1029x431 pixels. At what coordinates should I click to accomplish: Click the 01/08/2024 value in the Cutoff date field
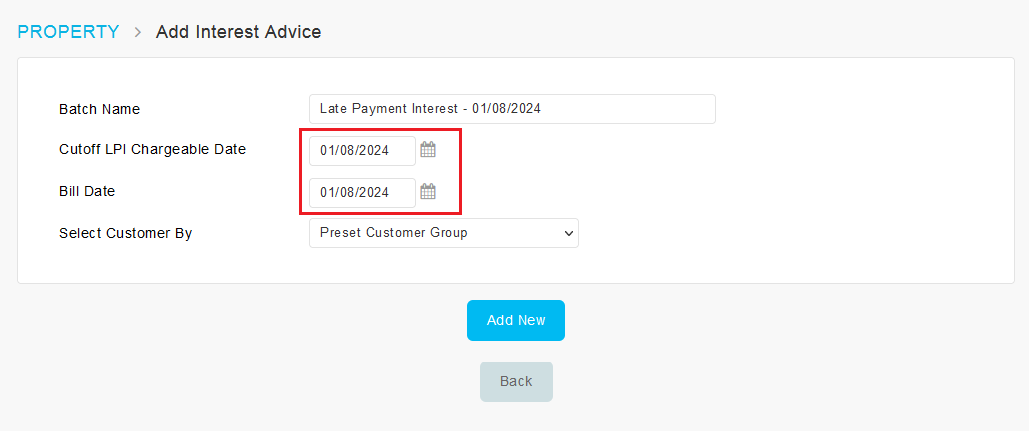354,151
